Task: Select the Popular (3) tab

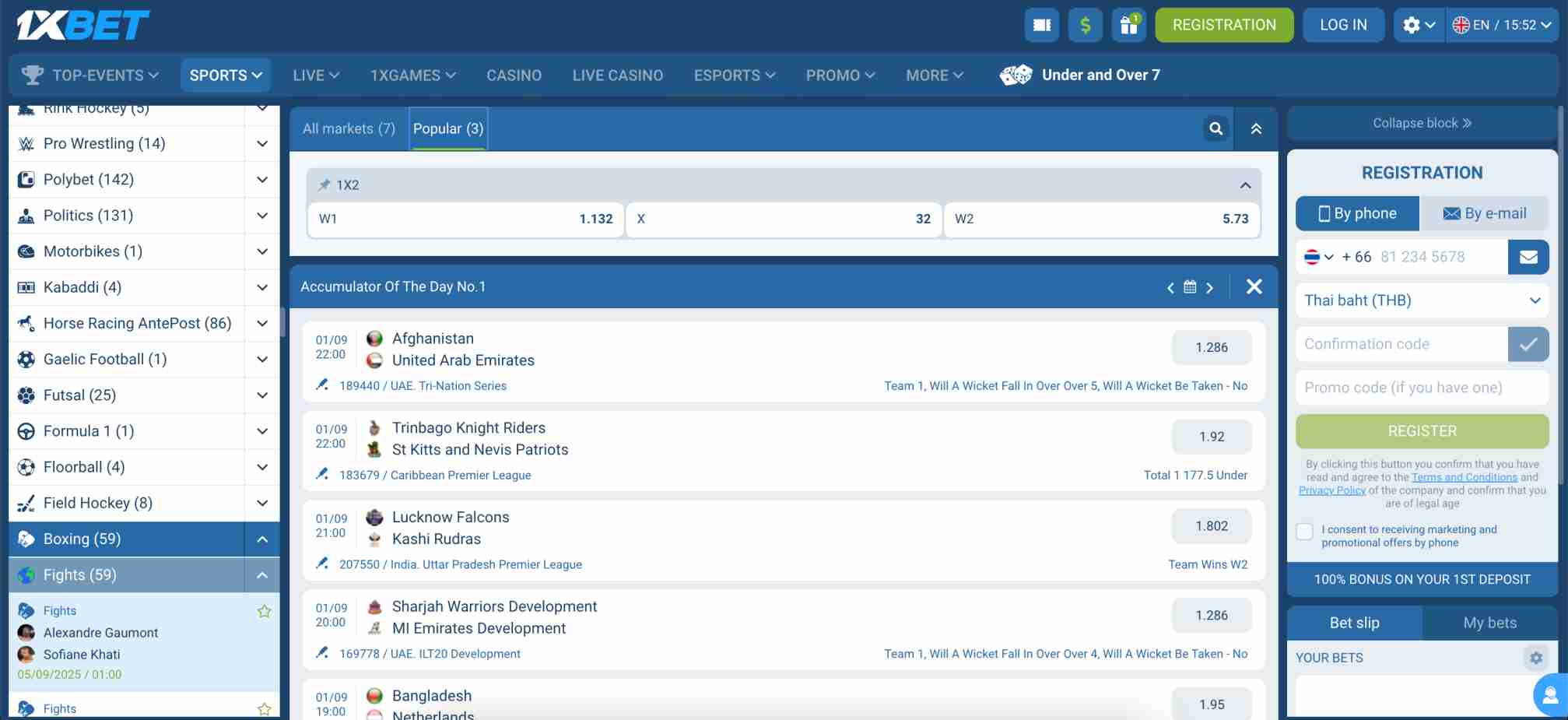Action: [x=448, y=128]
